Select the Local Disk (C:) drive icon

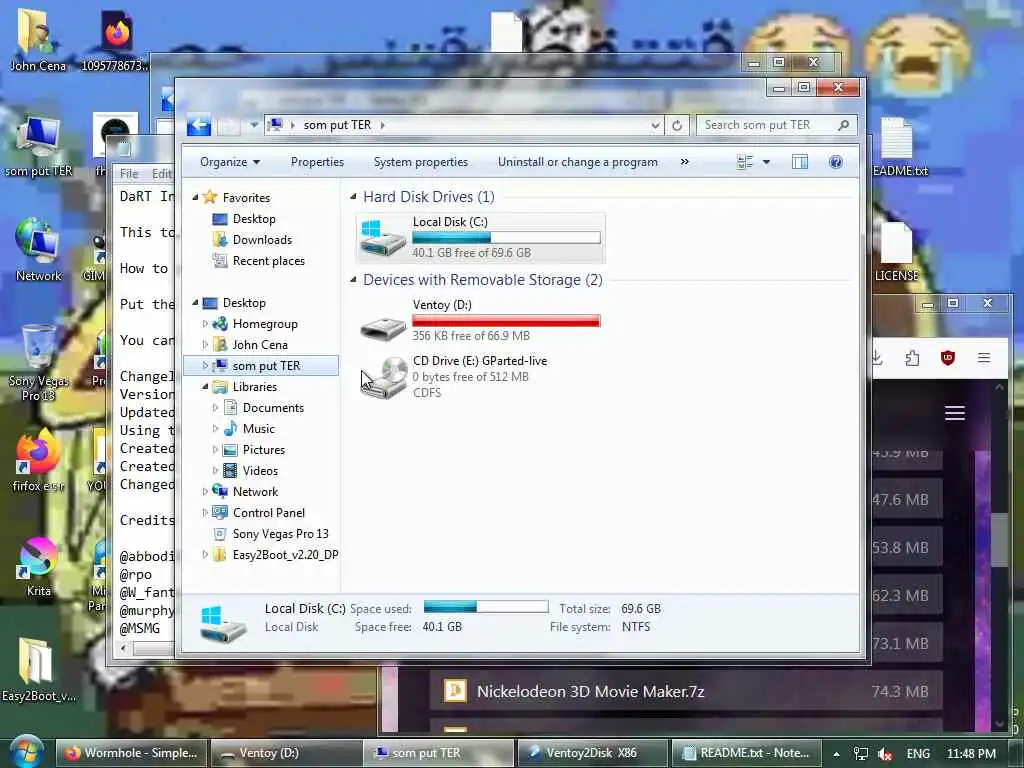(383, 238)
